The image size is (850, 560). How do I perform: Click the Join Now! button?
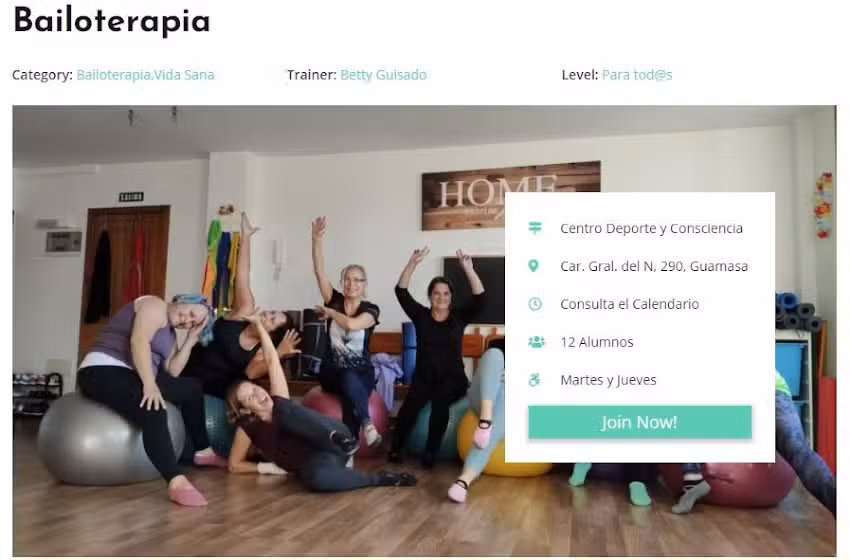pos(640,422)
